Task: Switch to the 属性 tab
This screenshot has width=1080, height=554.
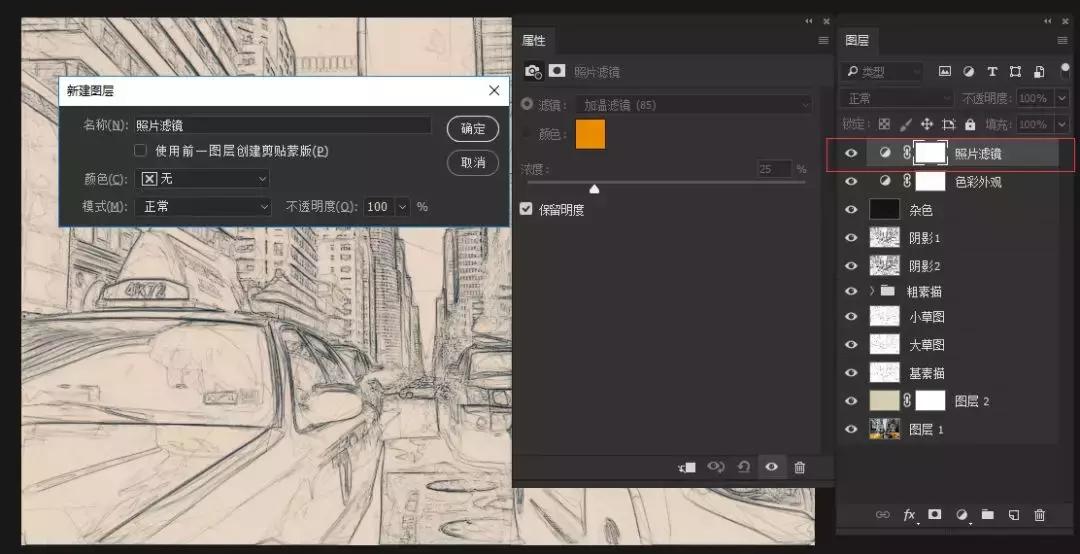Action: tap(534, 41)
